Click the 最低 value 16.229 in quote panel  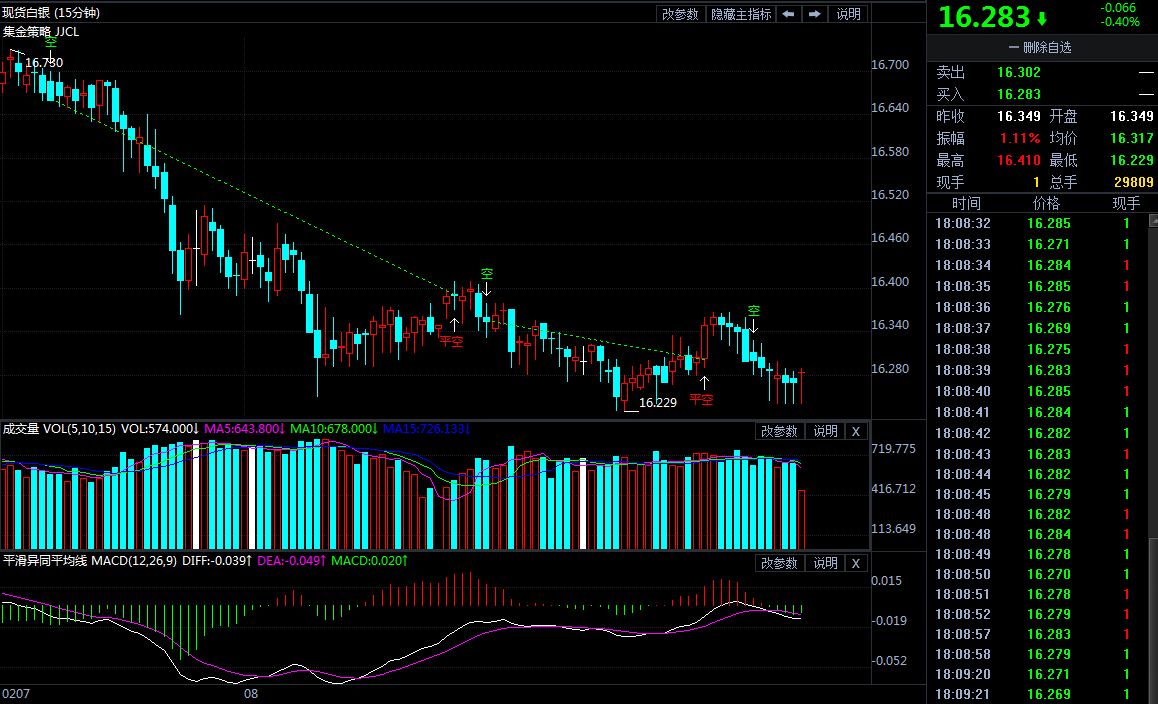click(1131, 160)
